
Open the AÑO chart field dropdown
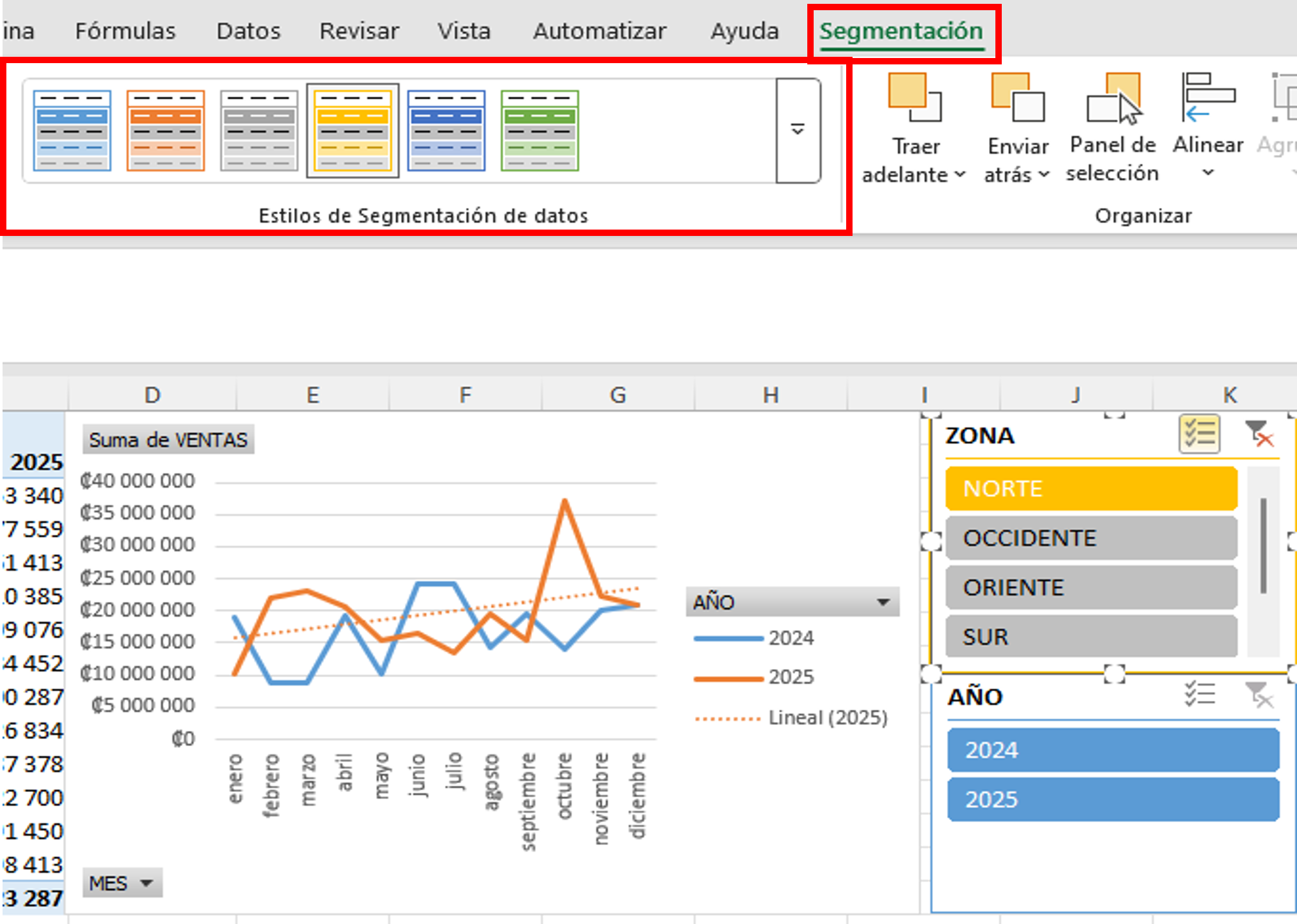(x=883, y=602)
